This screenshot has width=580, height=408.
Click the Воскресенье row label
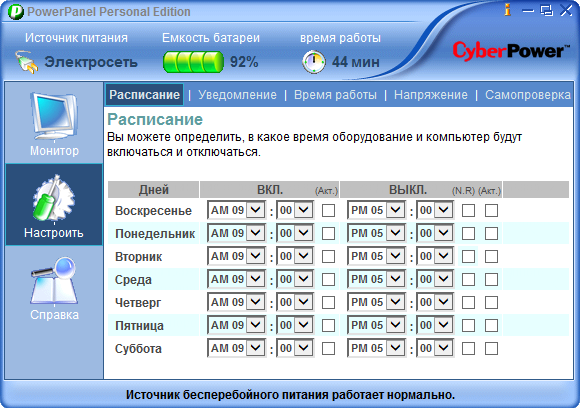pyautogui.click(x=153, y=211)
